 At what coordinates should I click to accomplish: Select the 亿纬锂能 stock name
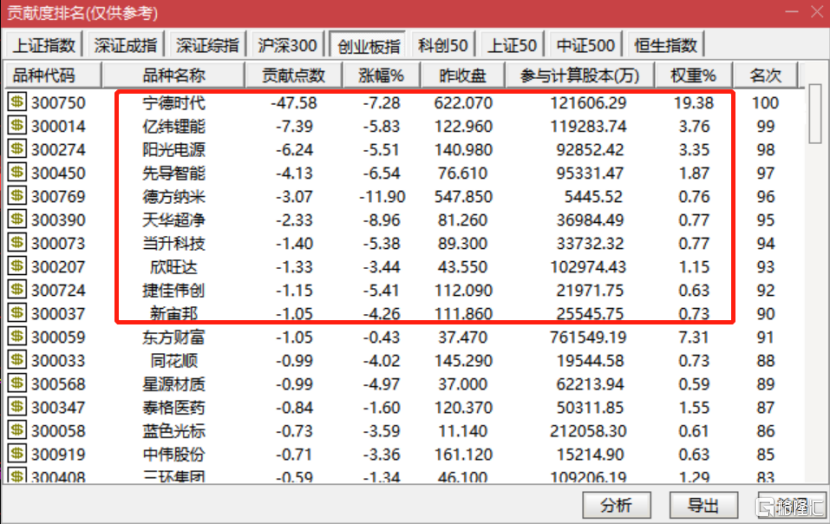pyautogui.click(x=174, y=126)
